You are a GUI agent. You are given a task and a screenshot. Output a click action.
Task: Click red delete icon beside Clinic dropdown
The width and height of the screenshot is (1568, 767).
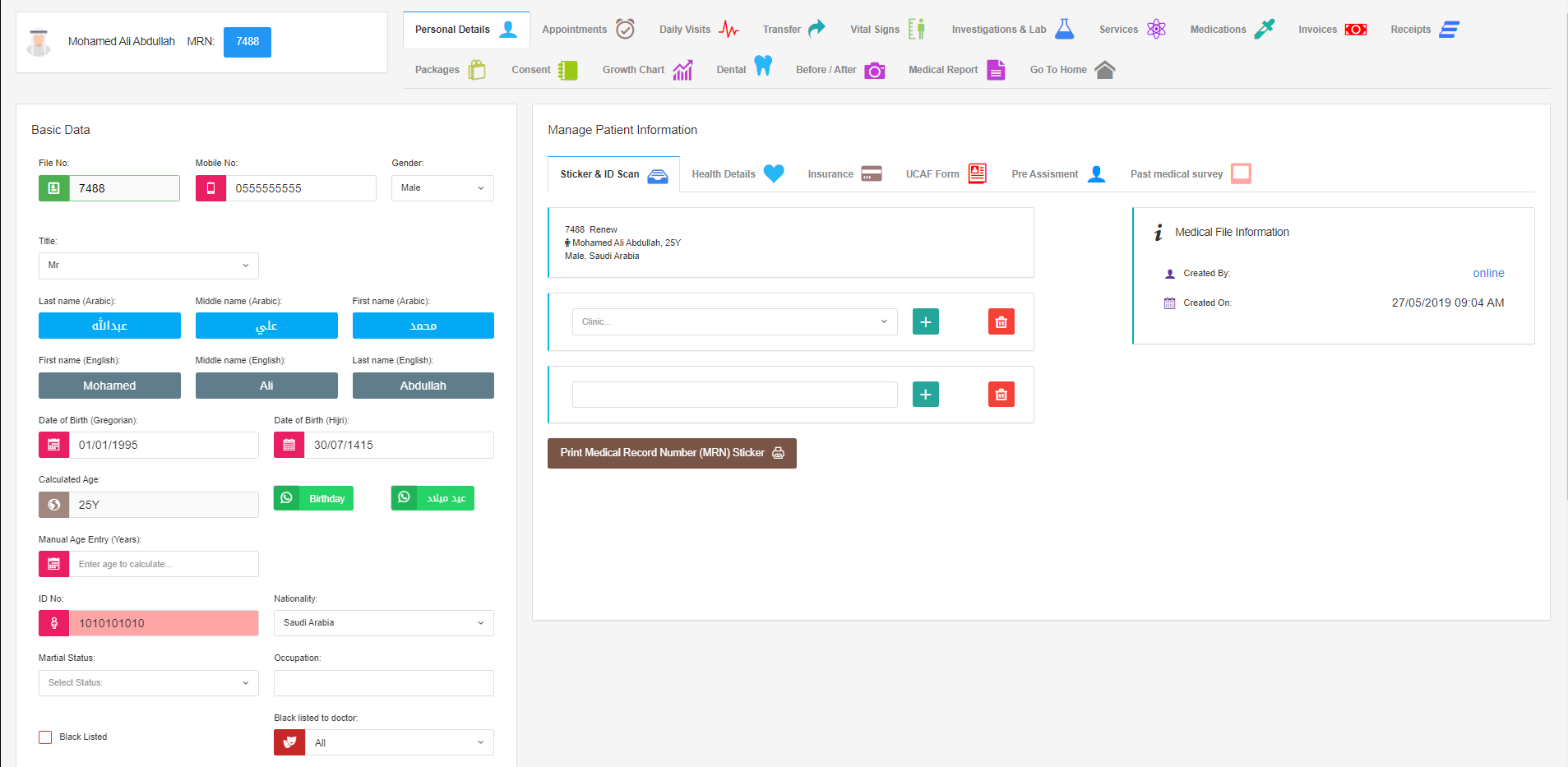coord(1001,322)
